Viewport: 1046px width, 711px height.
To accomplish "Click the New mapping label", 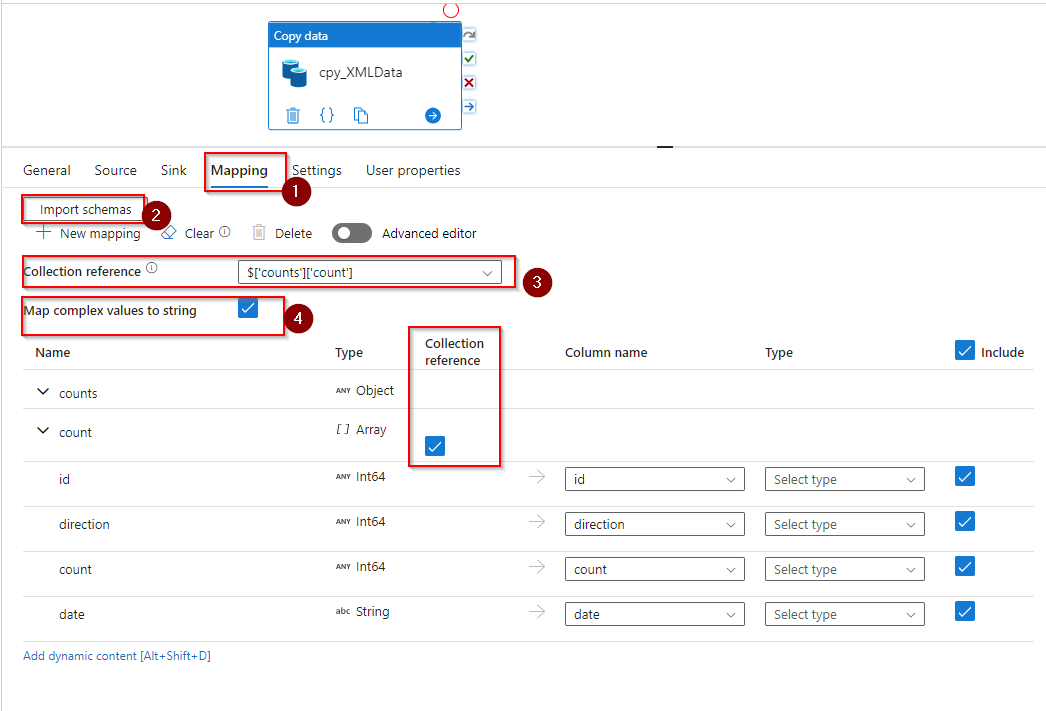I will 100,233.
